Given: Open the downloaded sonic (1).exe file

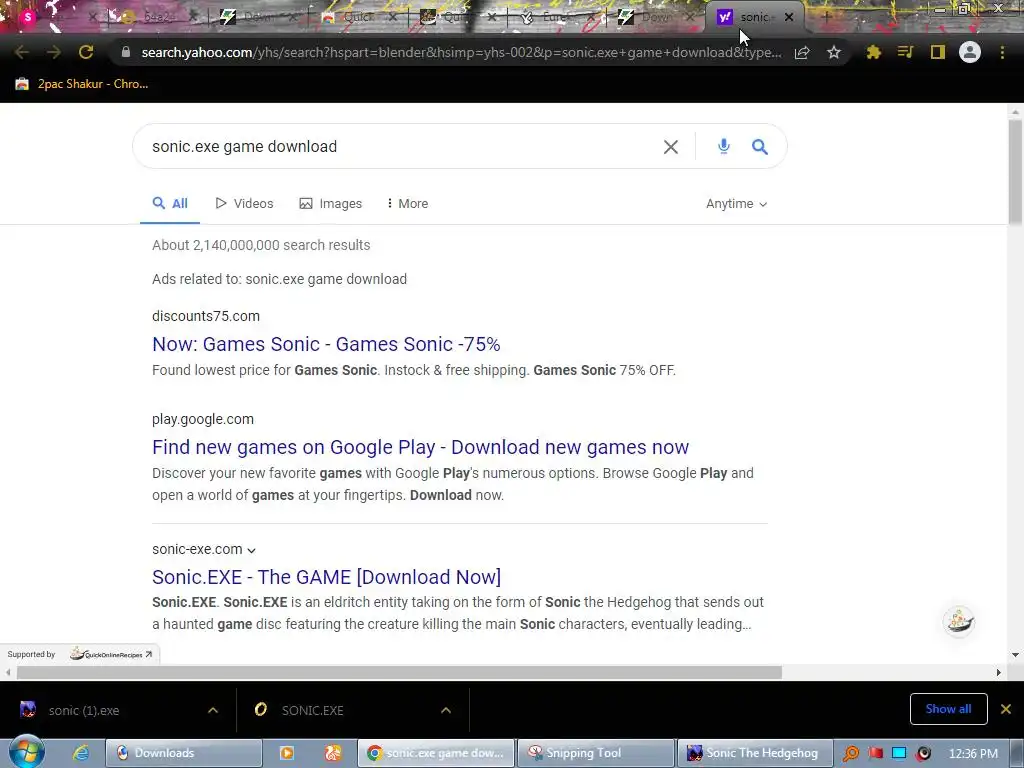Looking at the screenshot, I should click(84, 711).
